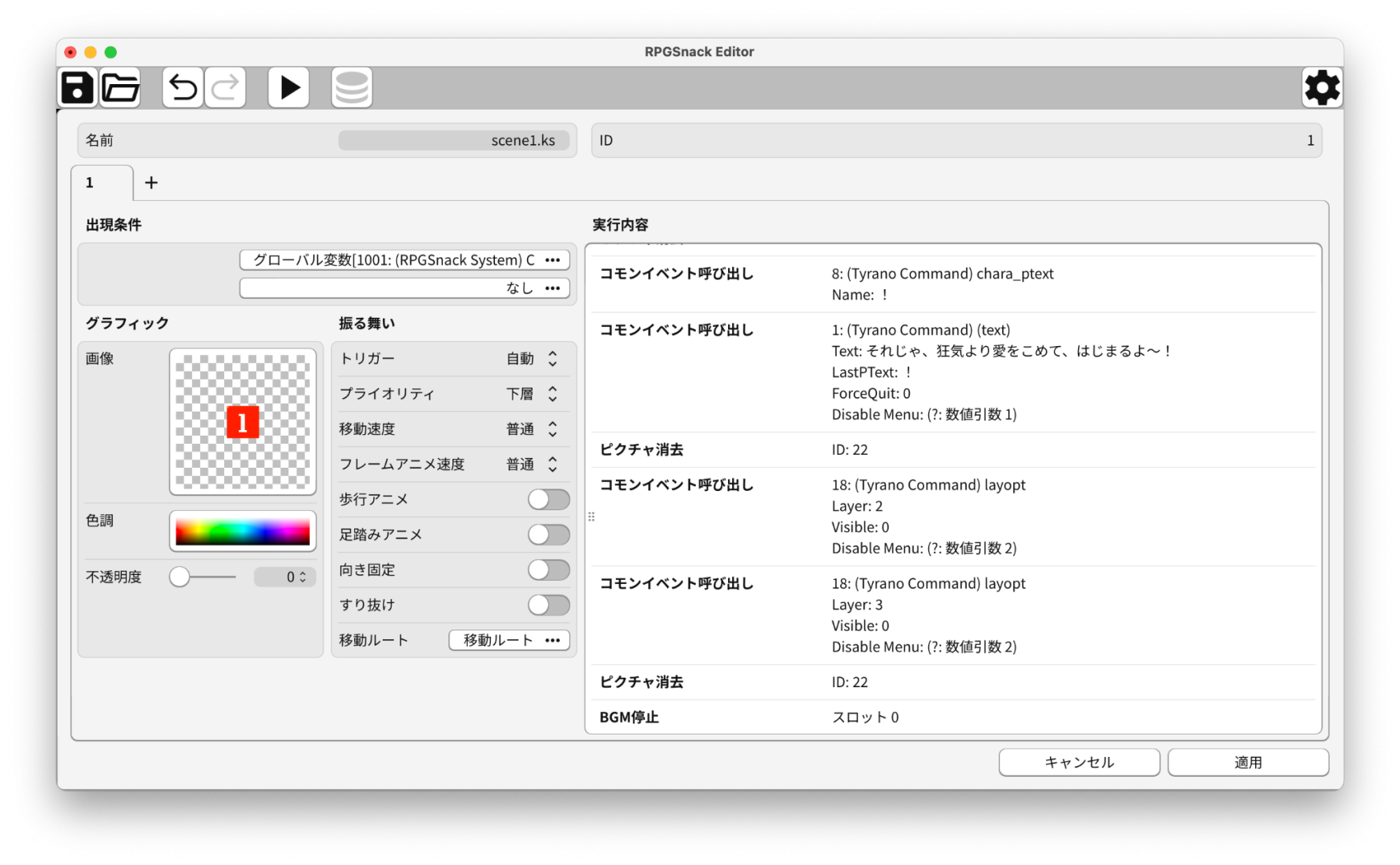Toggle the すり抜け switch
Screen dimensions: 1400x865
(549, 605)
